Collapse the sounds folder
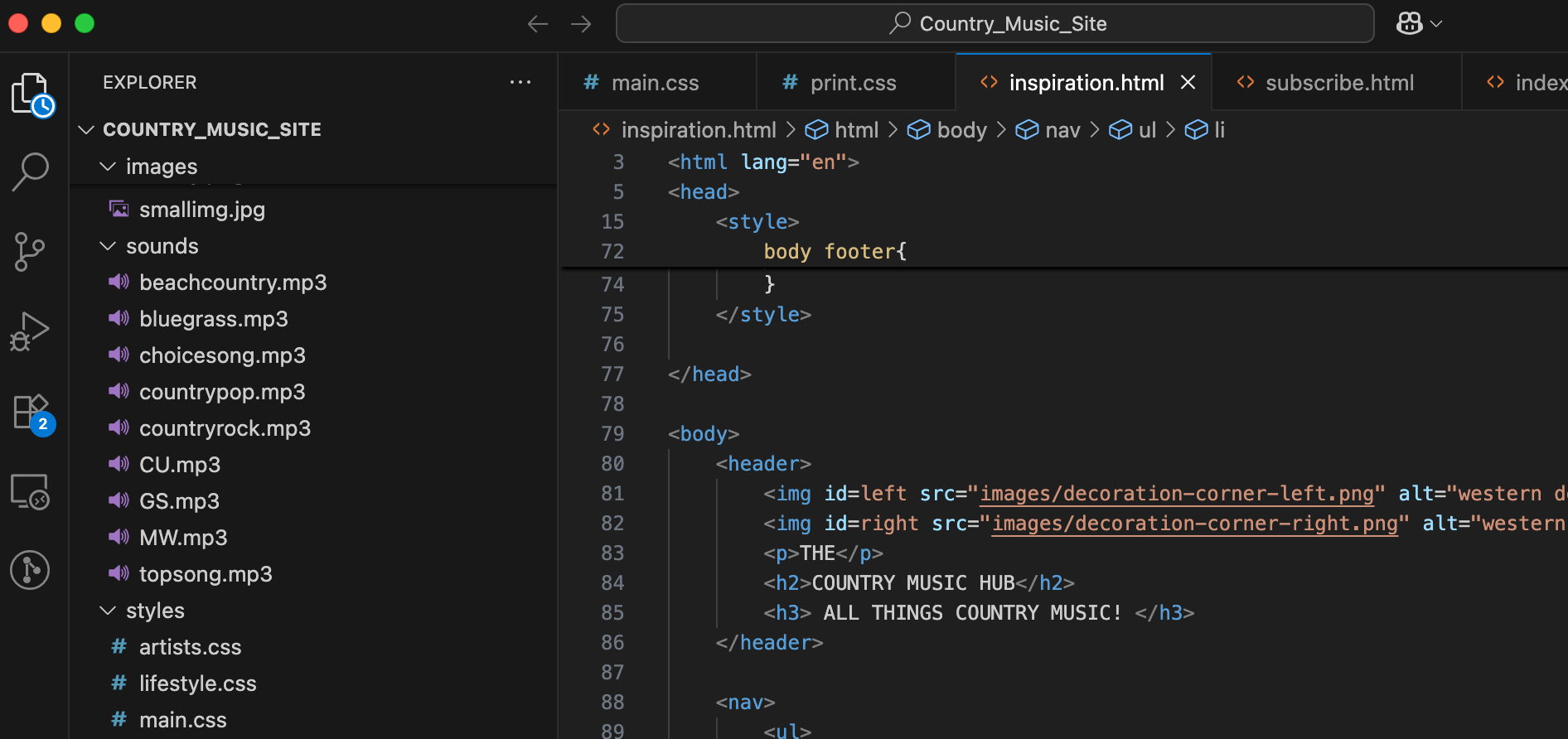The image size is (1568, 739). [108, 246]
